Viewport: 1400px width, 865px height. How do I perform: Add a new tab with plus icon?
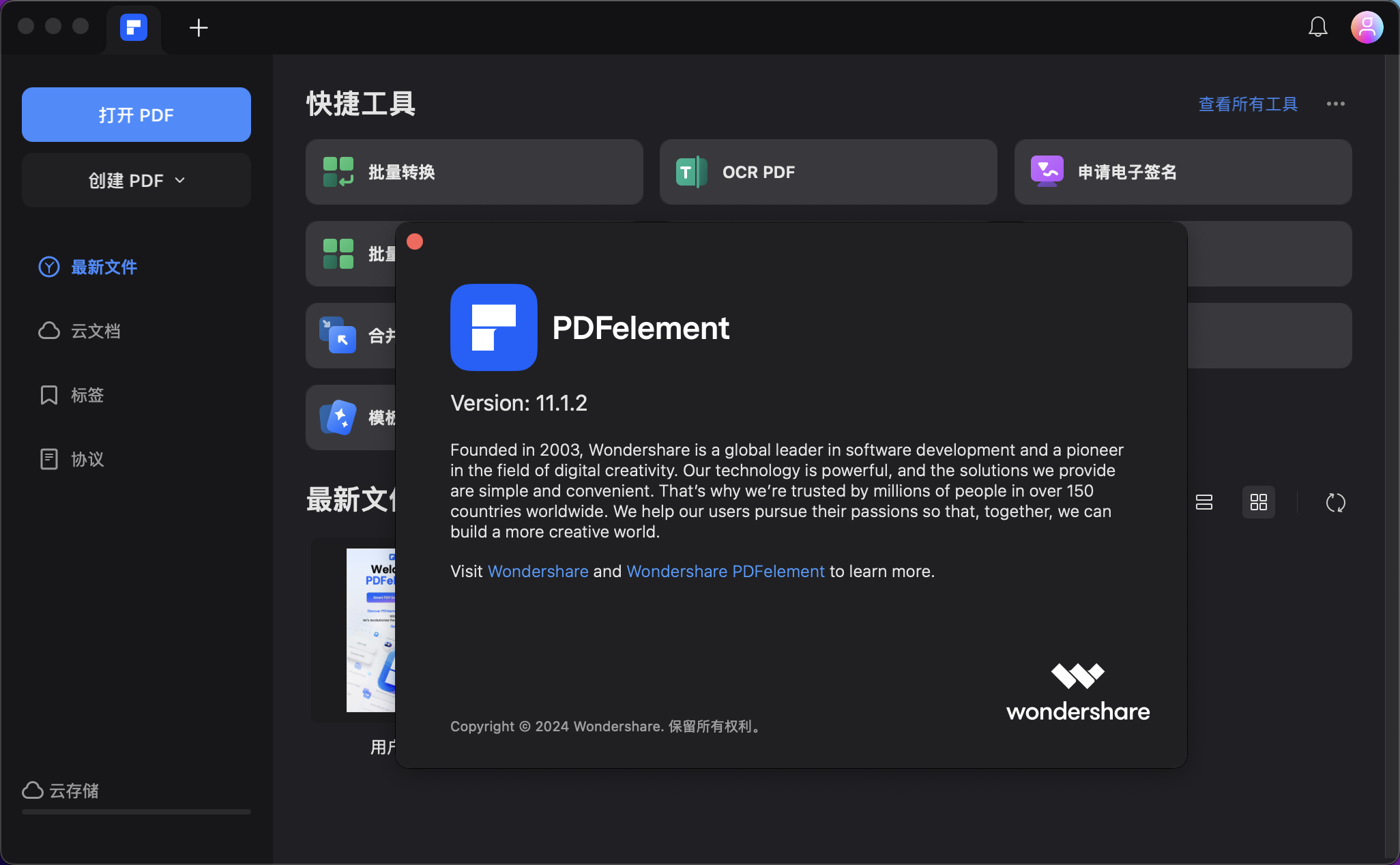pos(199,28)
